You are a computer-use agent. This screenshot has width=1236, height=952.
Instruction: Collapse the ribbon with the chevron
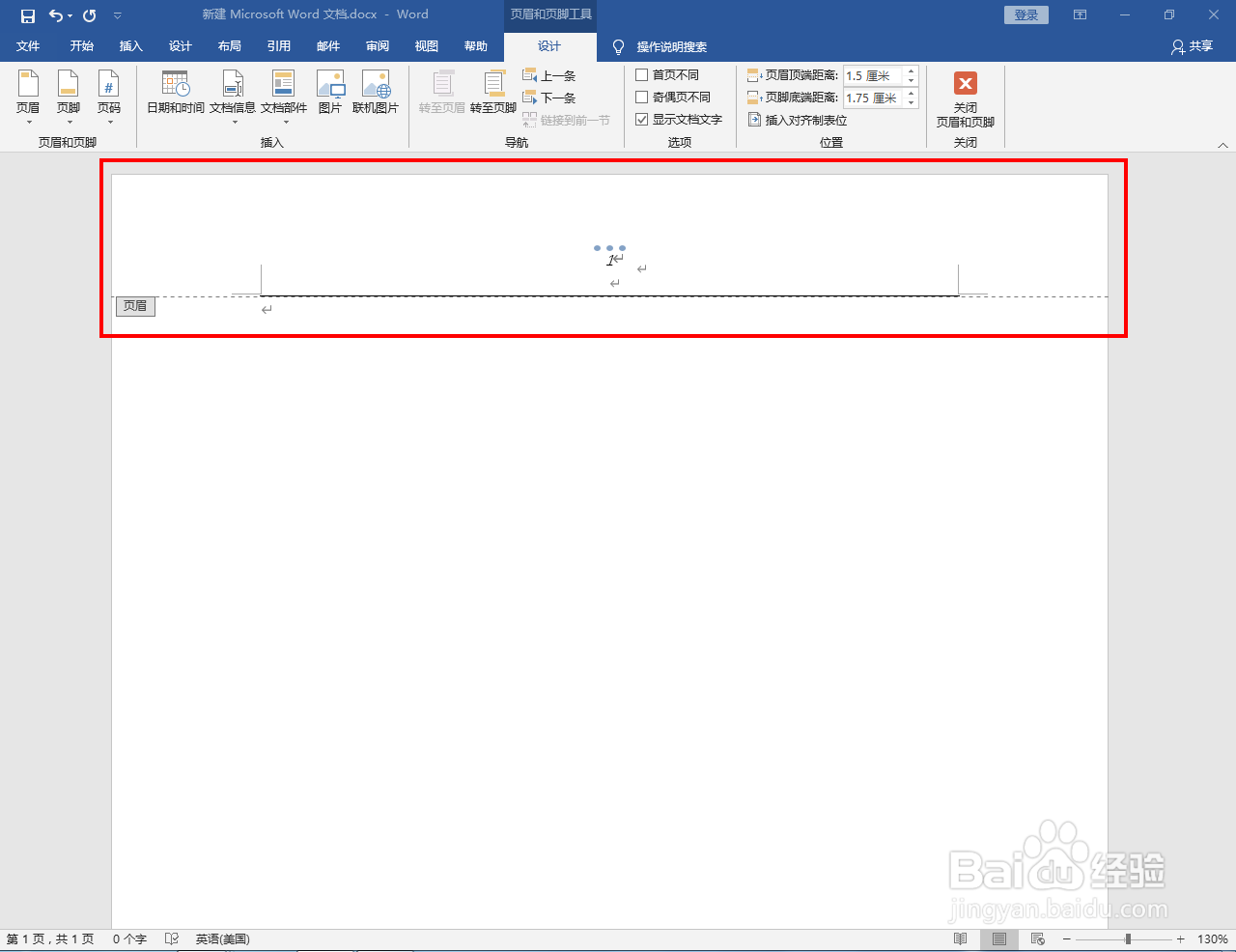(x=1222, y=145)
